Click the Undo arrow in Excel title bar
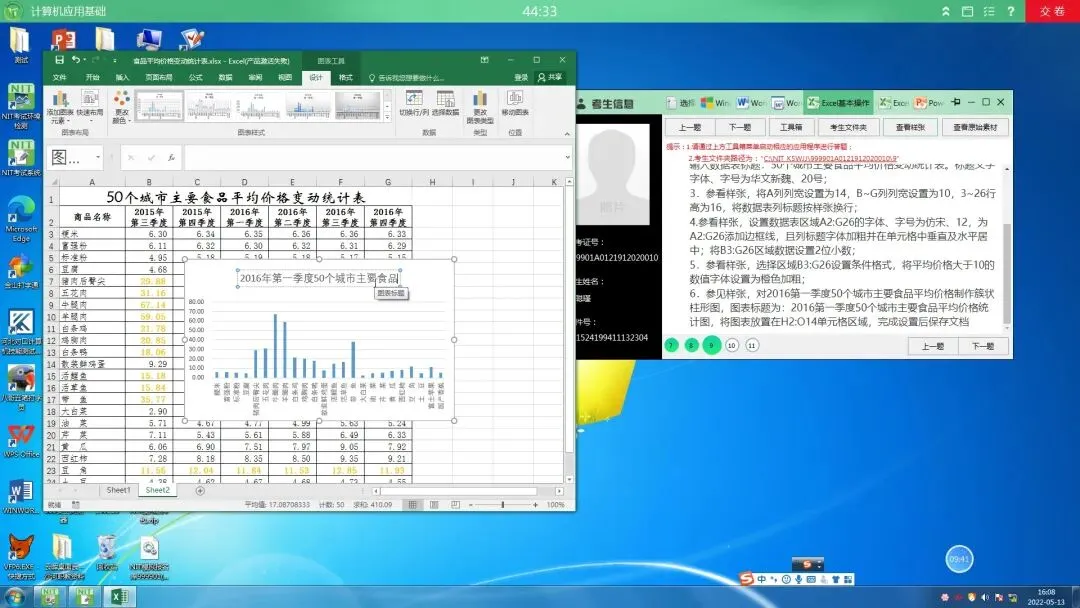 coord(76,61)
